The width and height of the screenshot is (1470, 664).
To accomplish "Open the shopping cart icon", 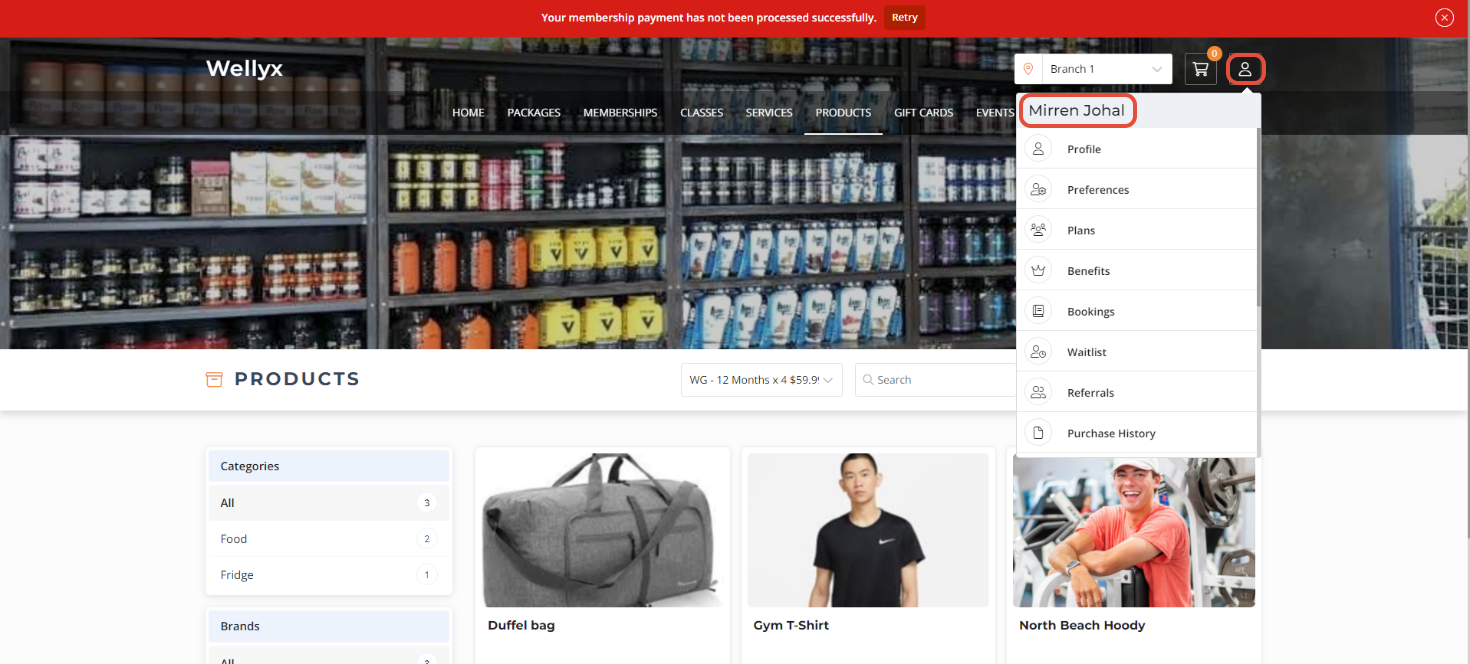I will coord(1200,69).
